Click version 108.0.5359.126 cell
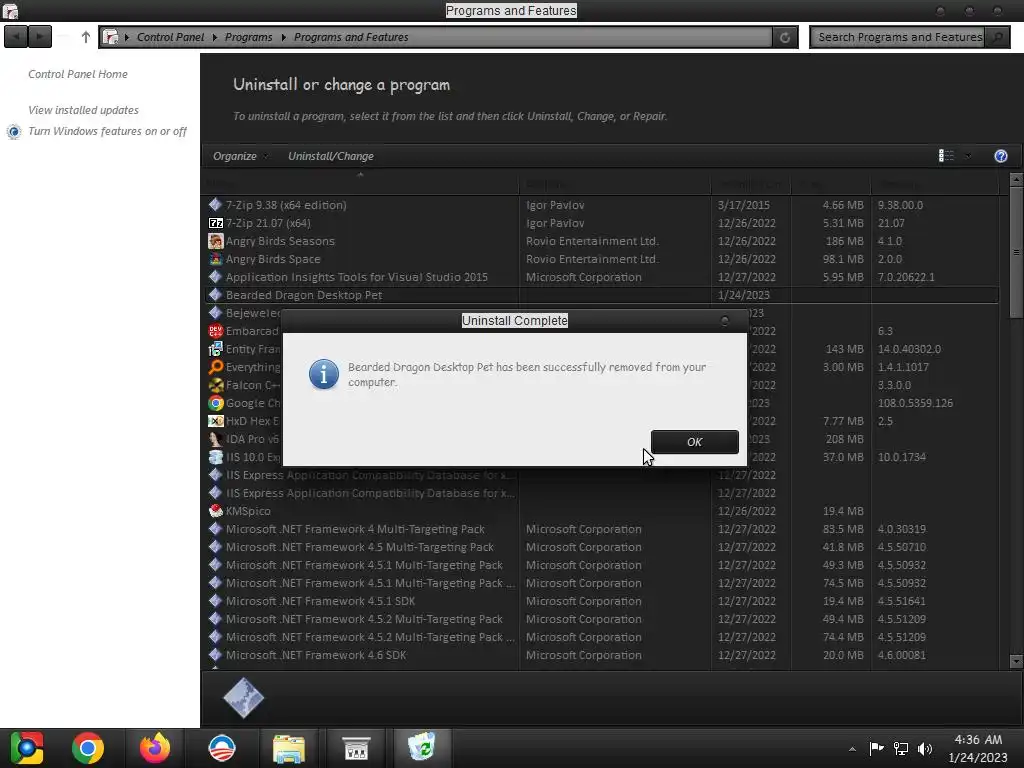 point(915,403)
